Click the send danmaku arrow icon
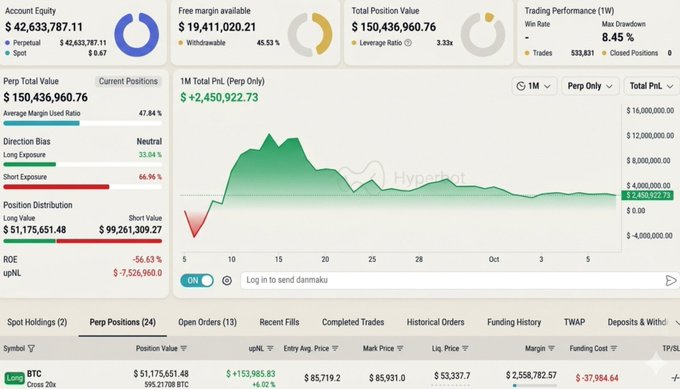Screen dimensions: 680x389 pyautogui.click(x=670, y=281)
